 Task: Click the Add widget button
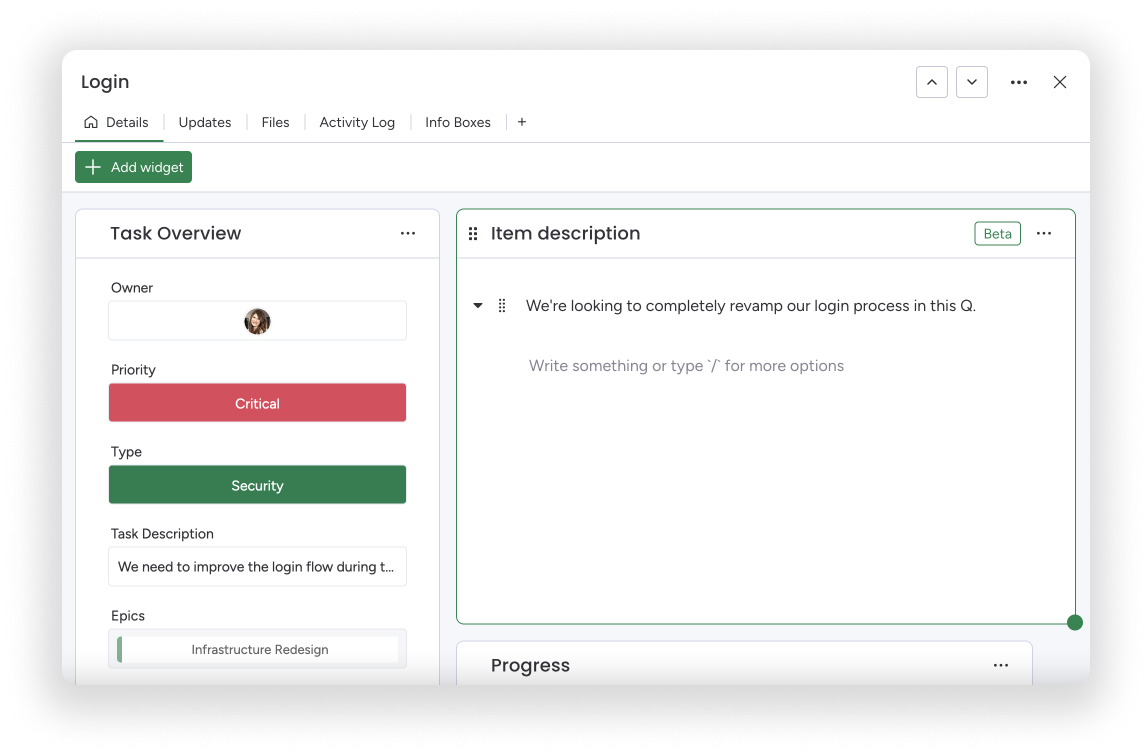(x=133, y=167)
